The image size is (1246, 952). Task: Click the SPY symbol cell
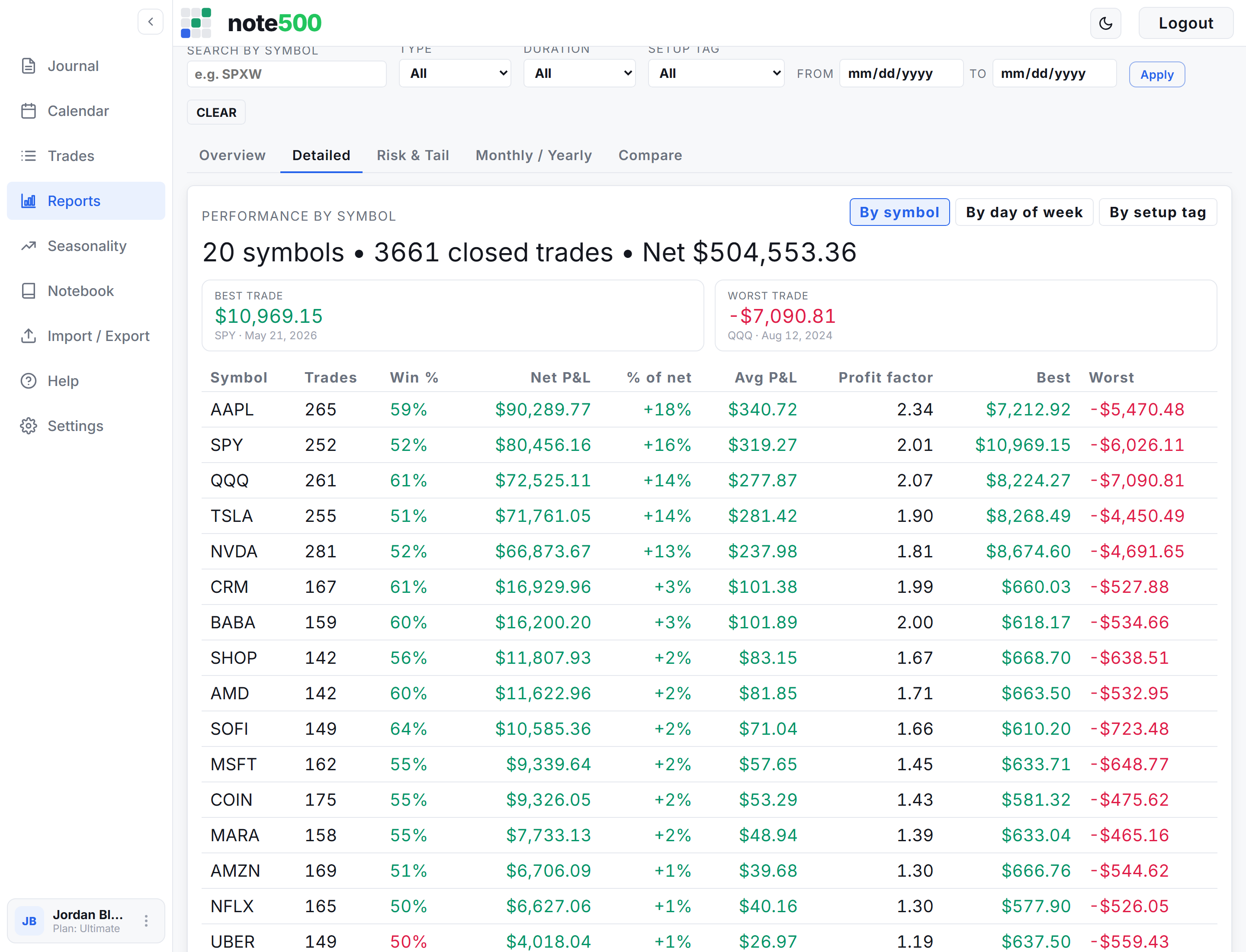(227, 445)
